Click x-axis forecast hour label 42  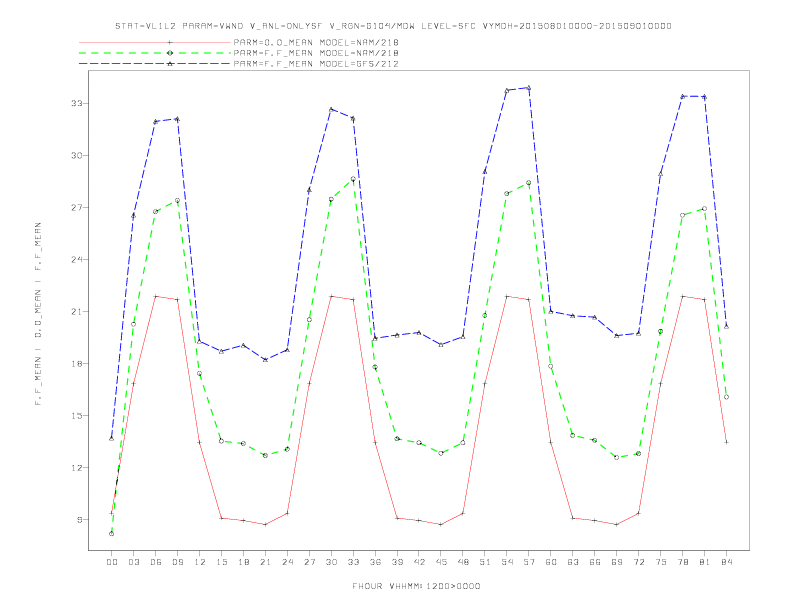coord(419,562)
